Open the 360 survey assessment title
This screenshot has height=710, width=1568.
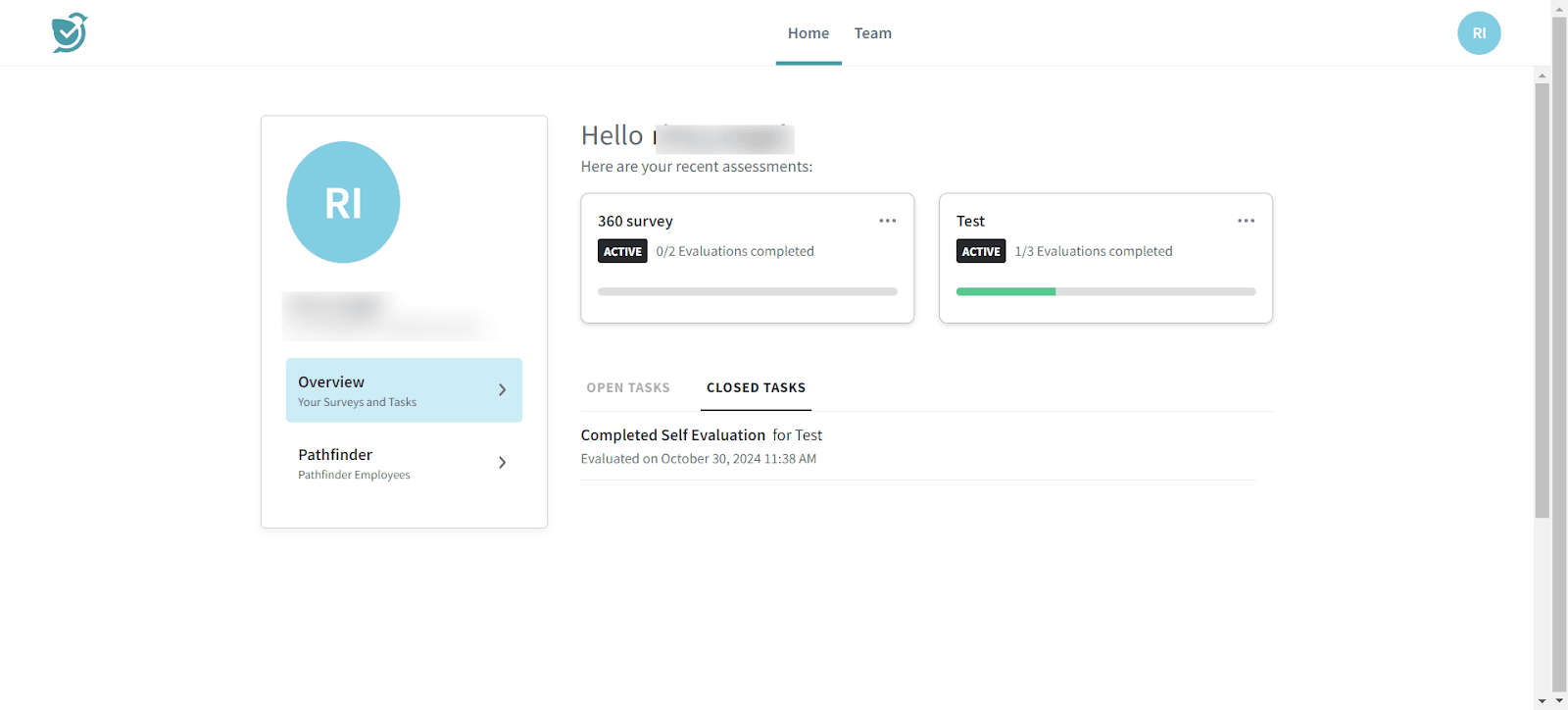(x=635, y=222)
